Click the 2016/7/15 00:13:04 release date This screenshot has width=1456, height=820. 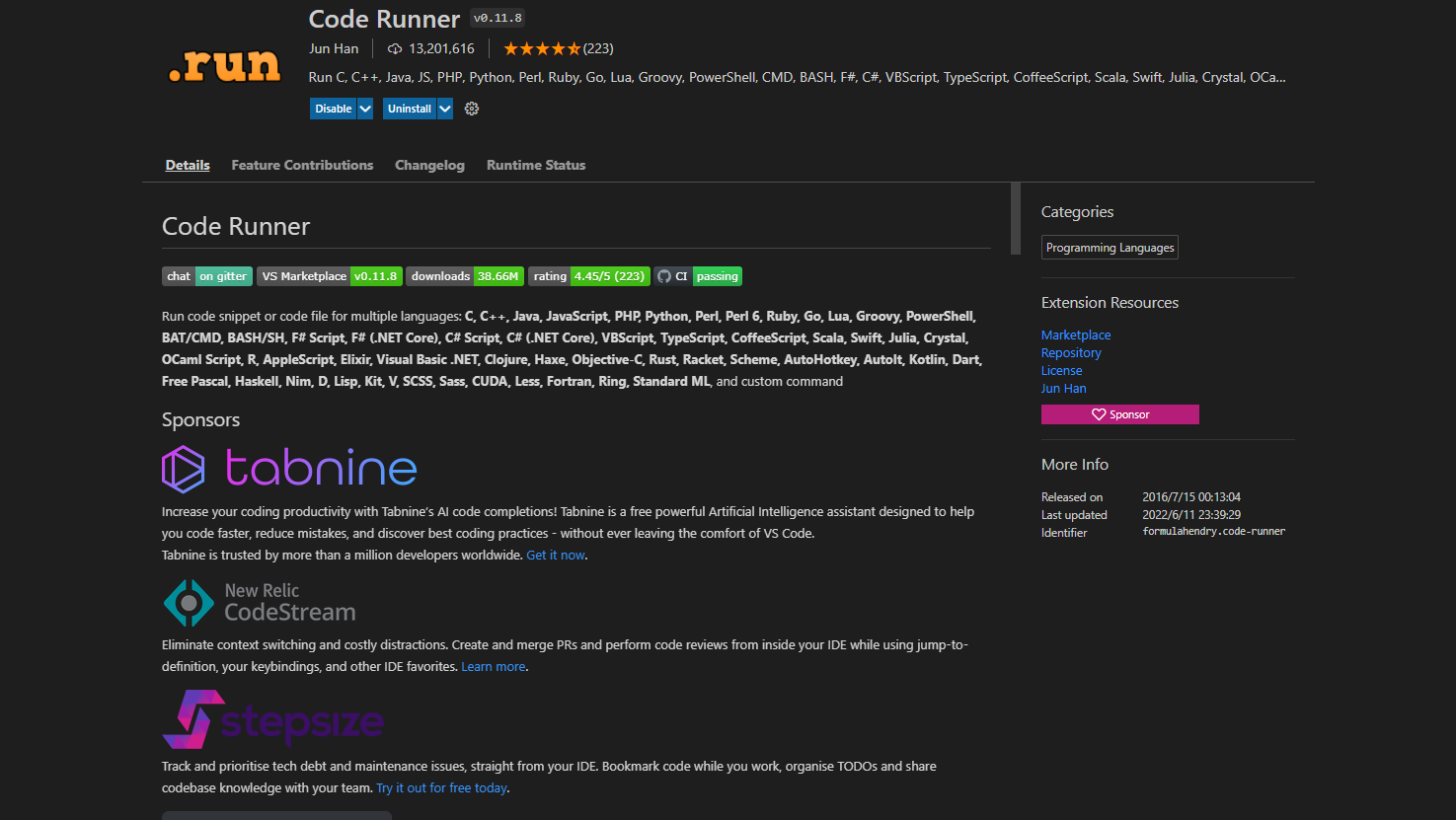(1191, 497)
